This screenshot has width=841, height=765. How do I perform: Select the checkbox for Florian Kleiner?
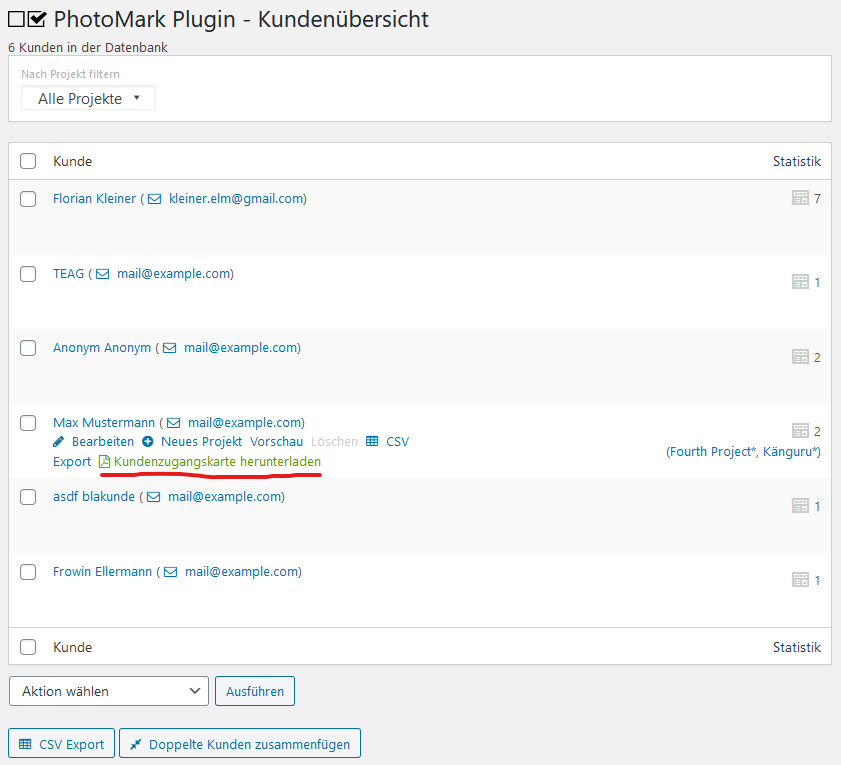[x=28, y=199]
